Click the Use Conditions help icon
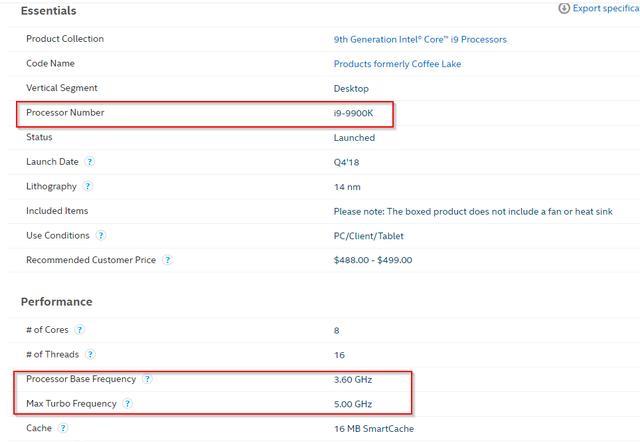The width and height of the screenshot is (640, 442). 100,235
